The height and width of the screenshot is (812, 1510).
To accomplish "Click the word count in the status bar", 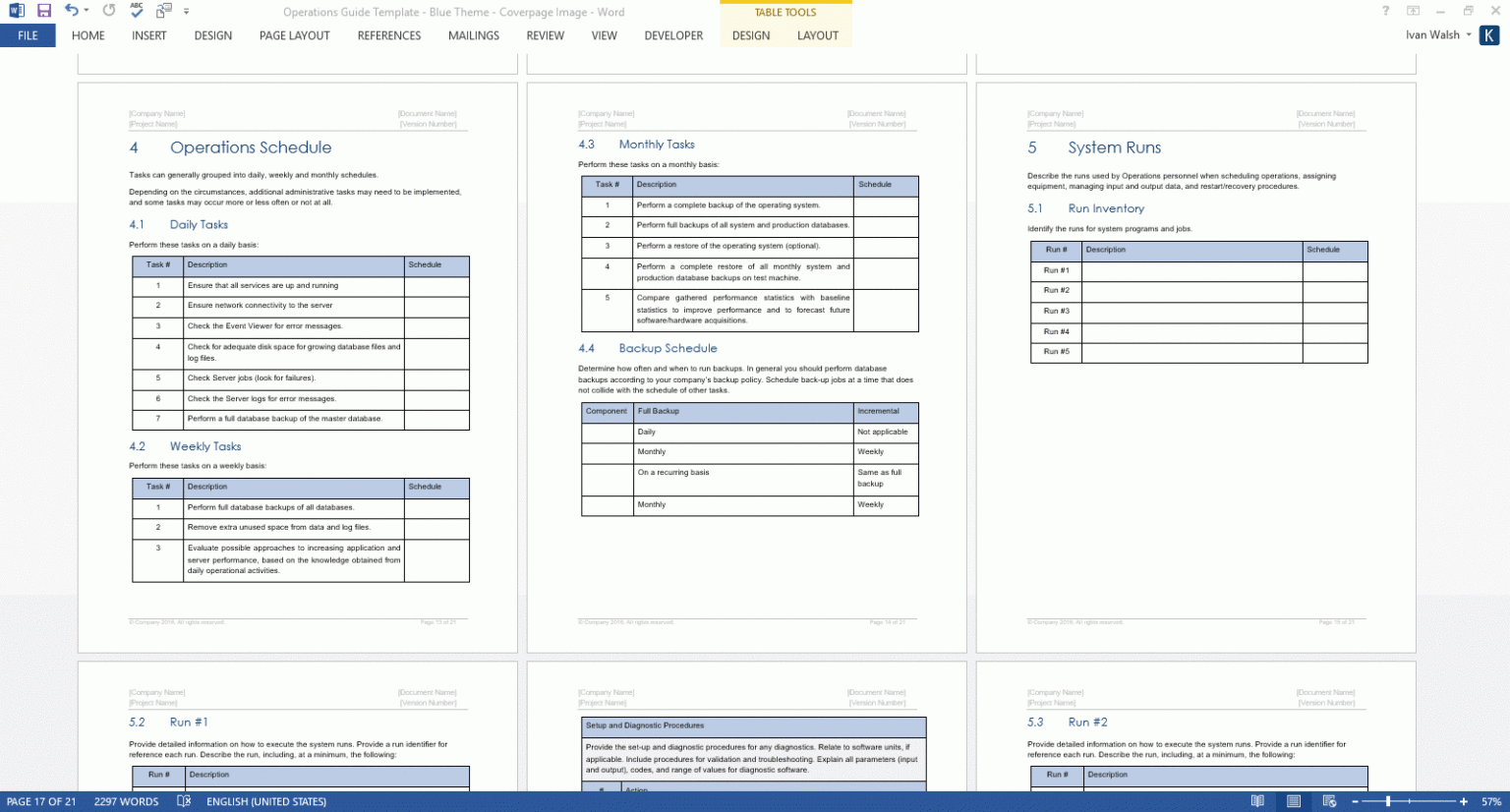I will pyautogui.click(x=124, y=801).
